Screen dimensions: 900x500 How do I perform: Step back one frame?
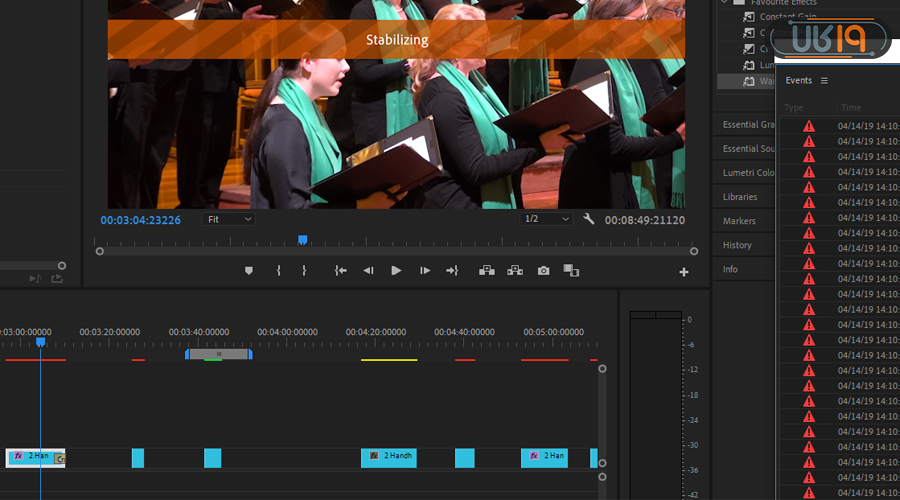tap(368, 271)
